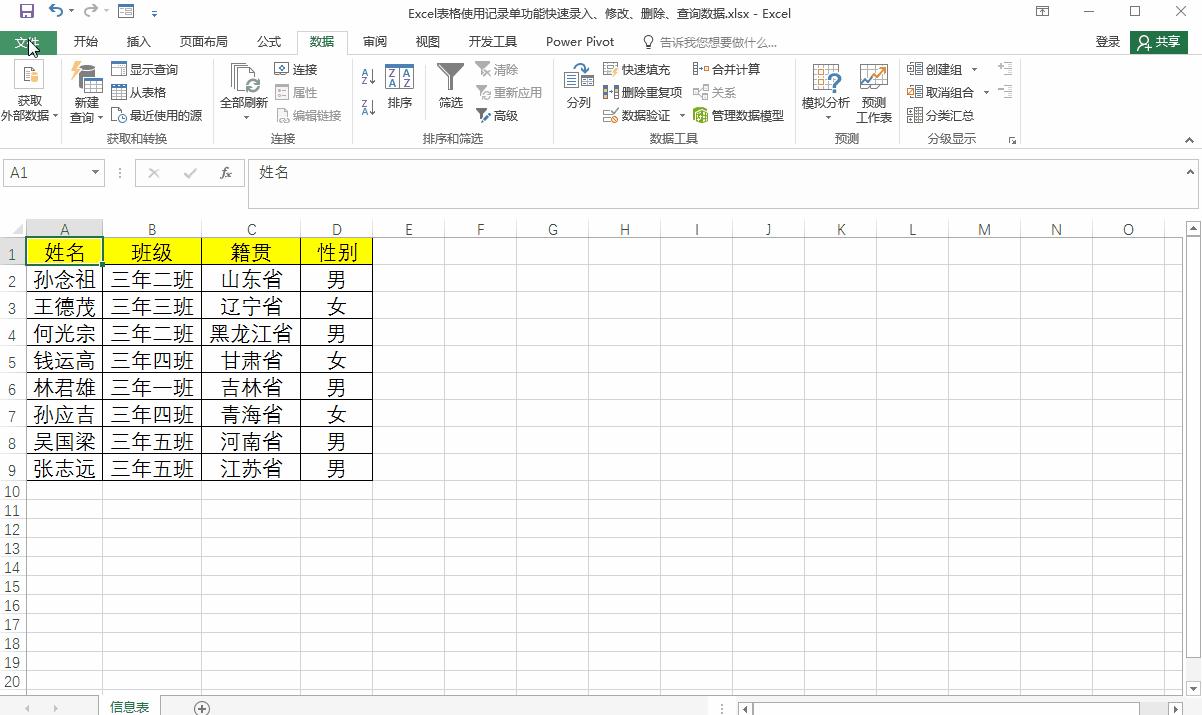1202x715 pixels.
Task: Sort ascending with the A-Z icon
Action: [x=368, y=76]
